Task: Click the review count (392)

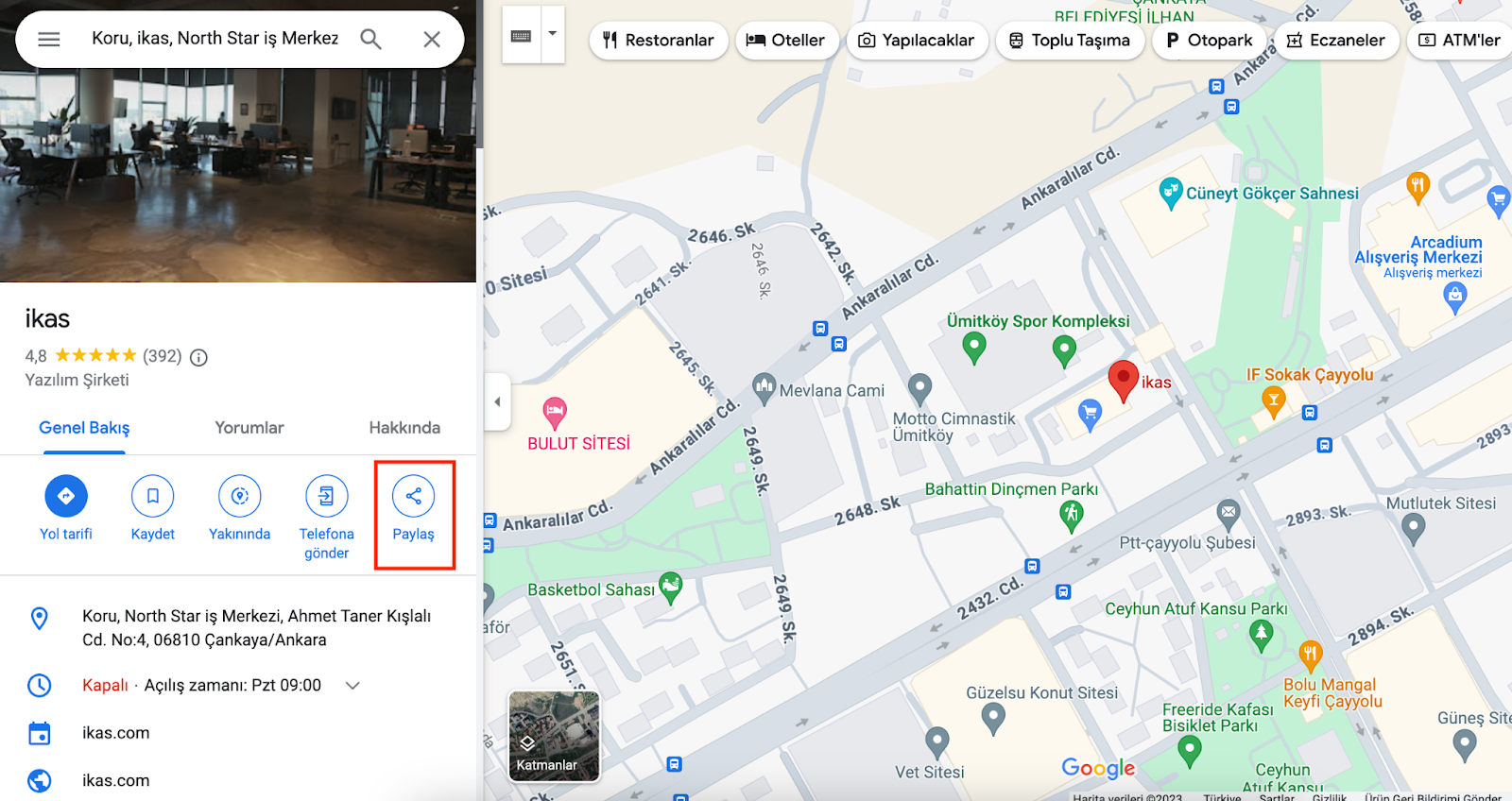Action: [162, 356]
